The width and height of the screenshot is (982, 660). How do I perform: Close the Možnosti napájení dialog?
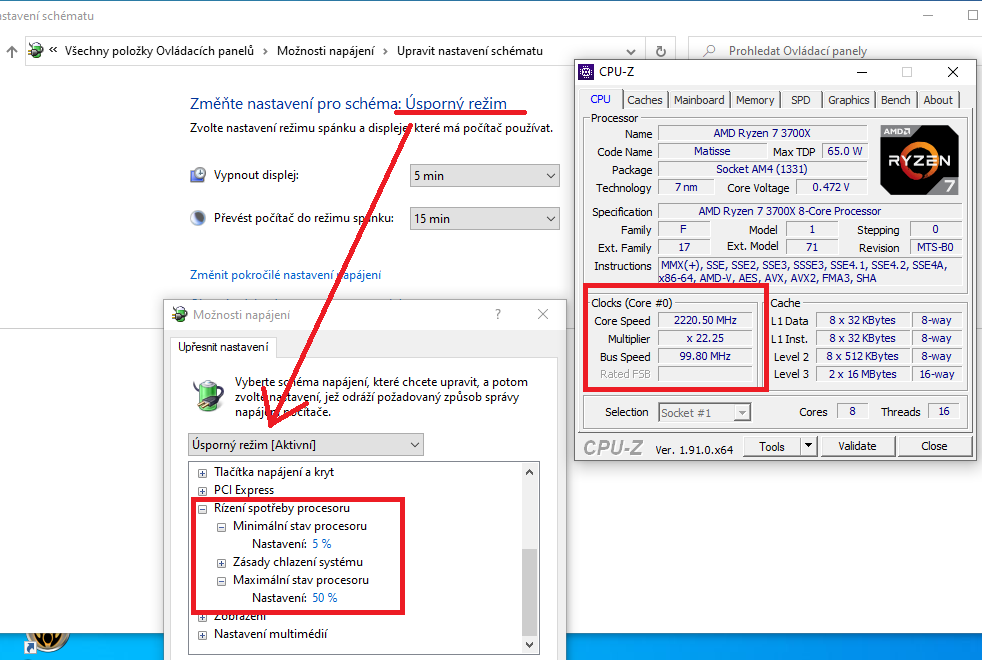543,314
